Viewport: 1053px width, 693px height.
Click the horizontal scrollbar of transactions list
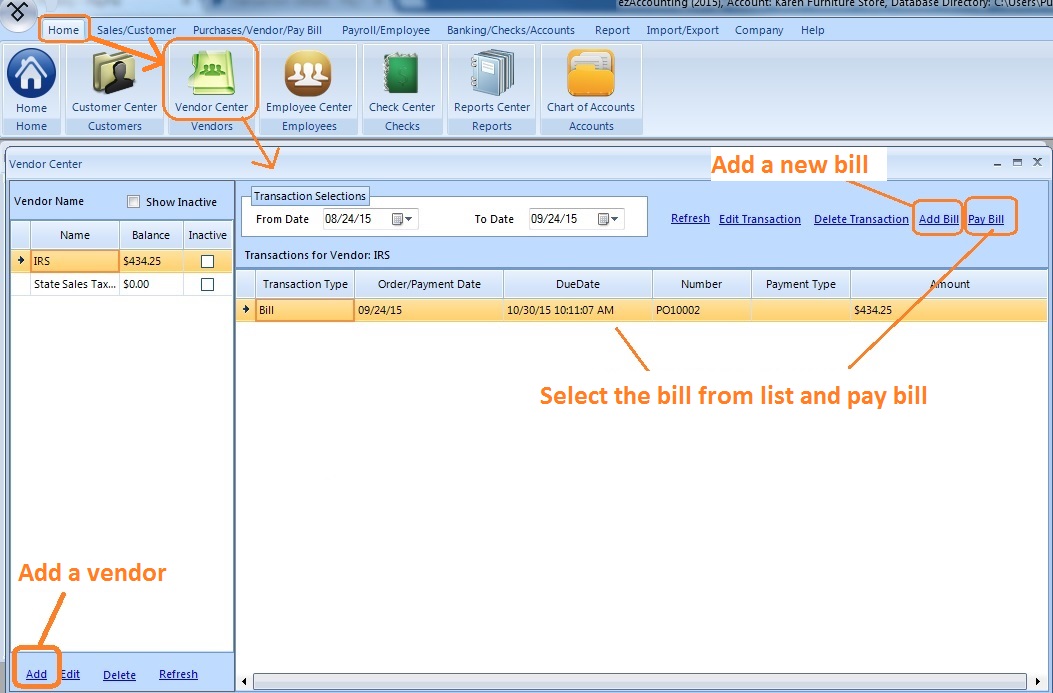pos(640,682)
